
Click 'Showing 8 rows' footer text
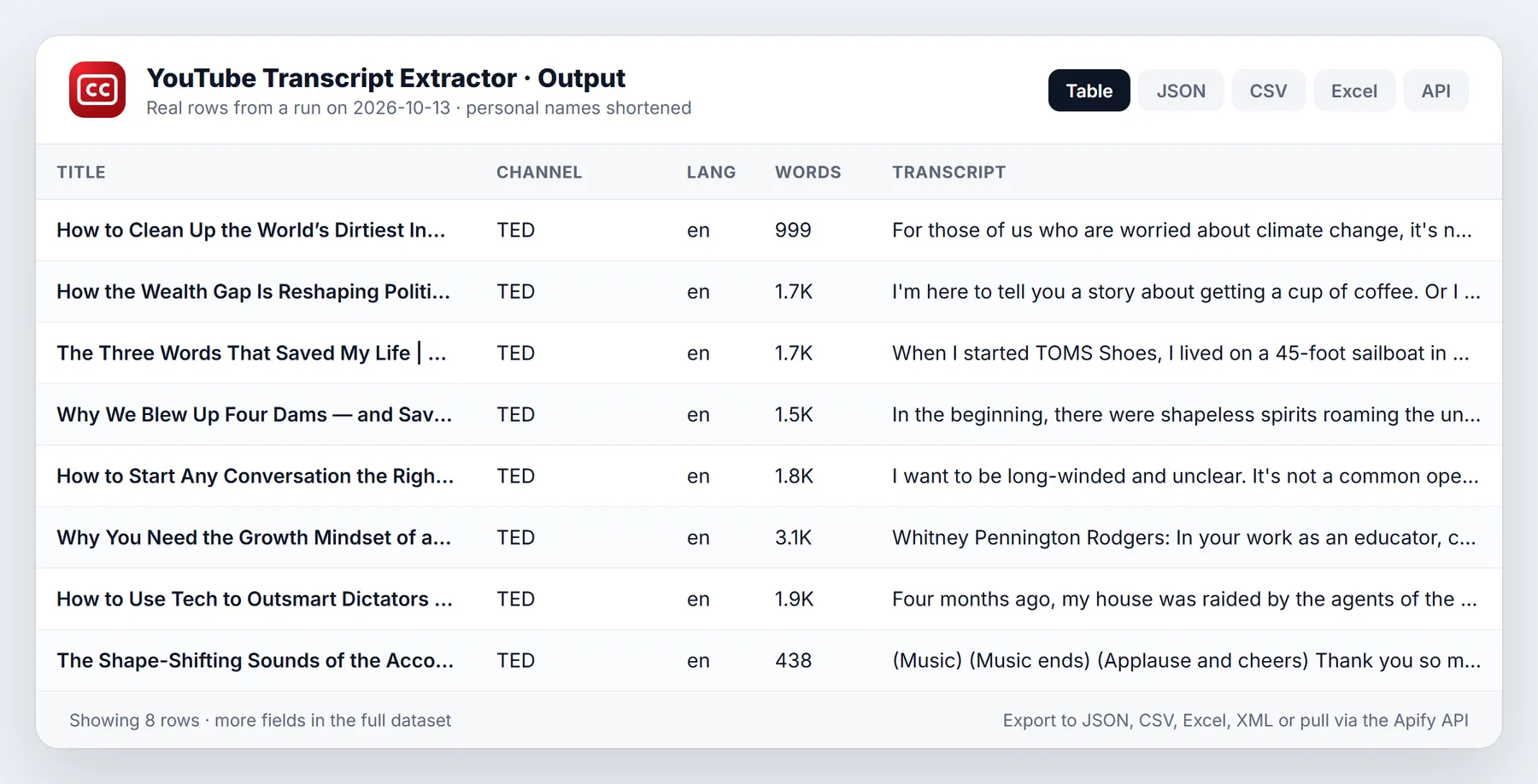point(134,720)
